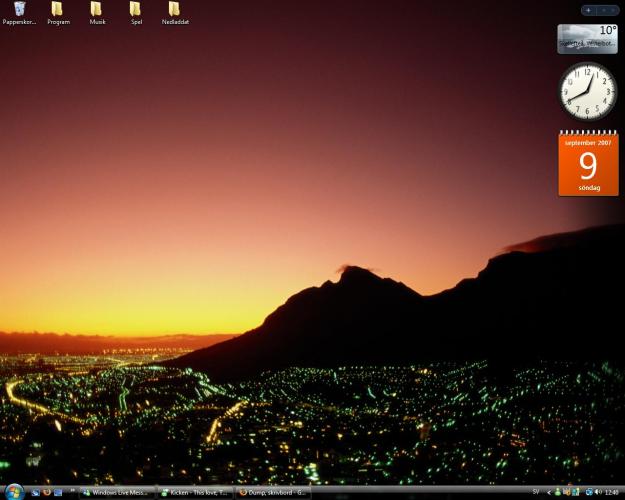Switch to Kicken - This love taskbar window
This screenshot has width=625, height=500.
(x=195, y=492)
